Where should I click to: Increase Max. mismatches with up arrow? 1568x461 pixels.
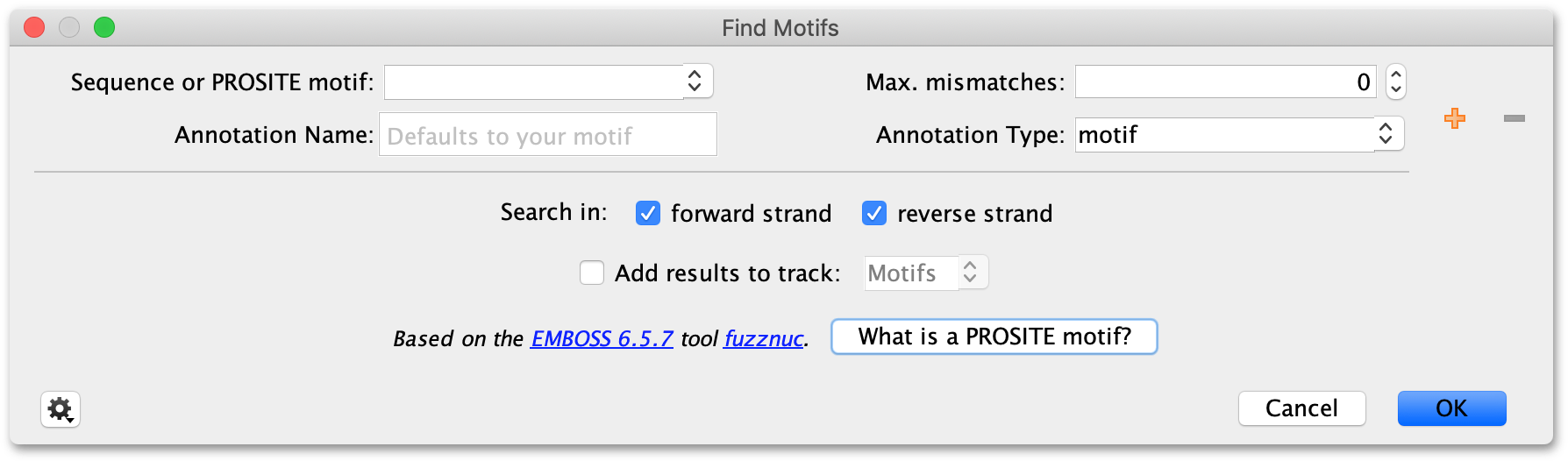point(1396,74)
